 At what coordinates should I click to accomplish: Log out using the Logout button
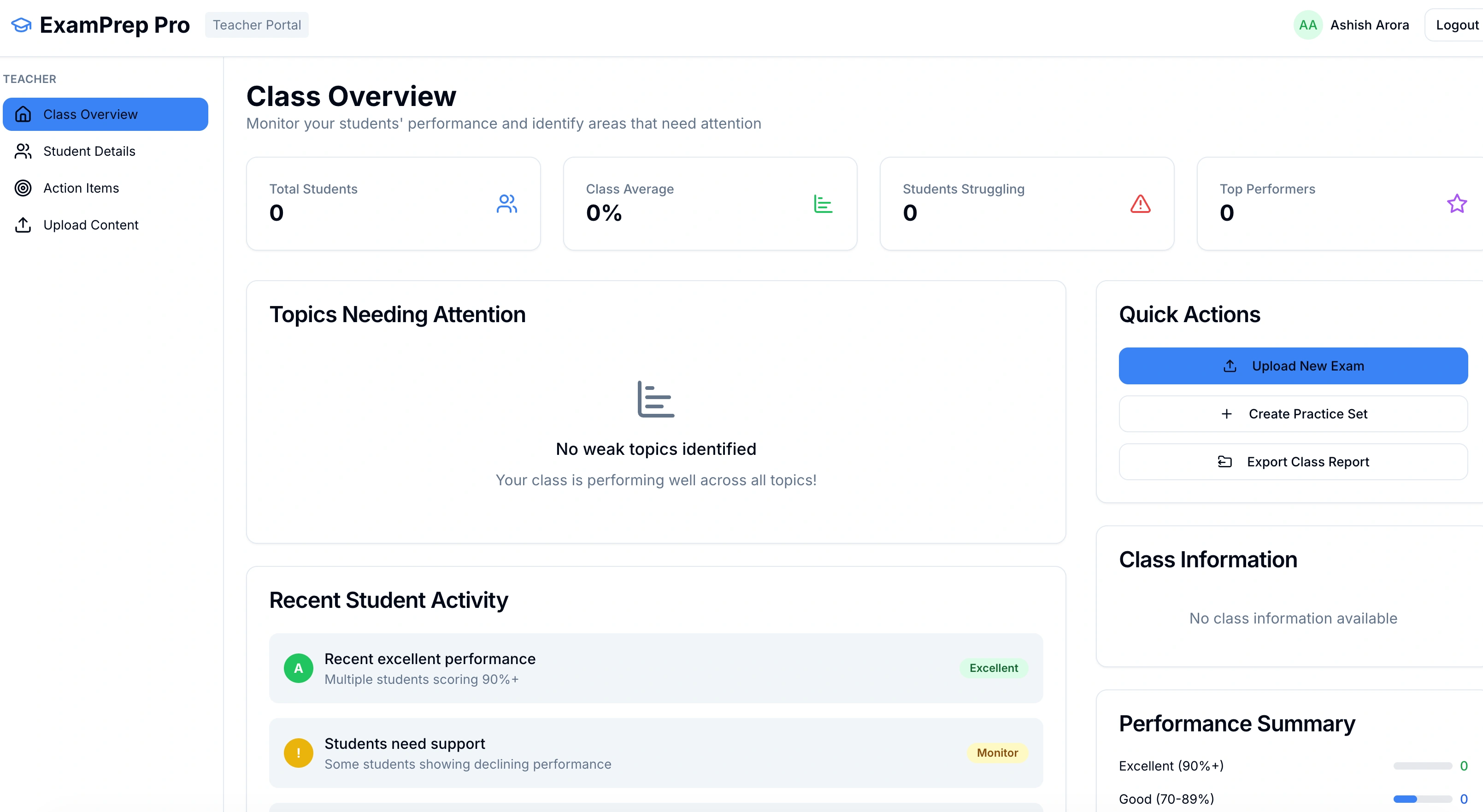click(1457, 25)
